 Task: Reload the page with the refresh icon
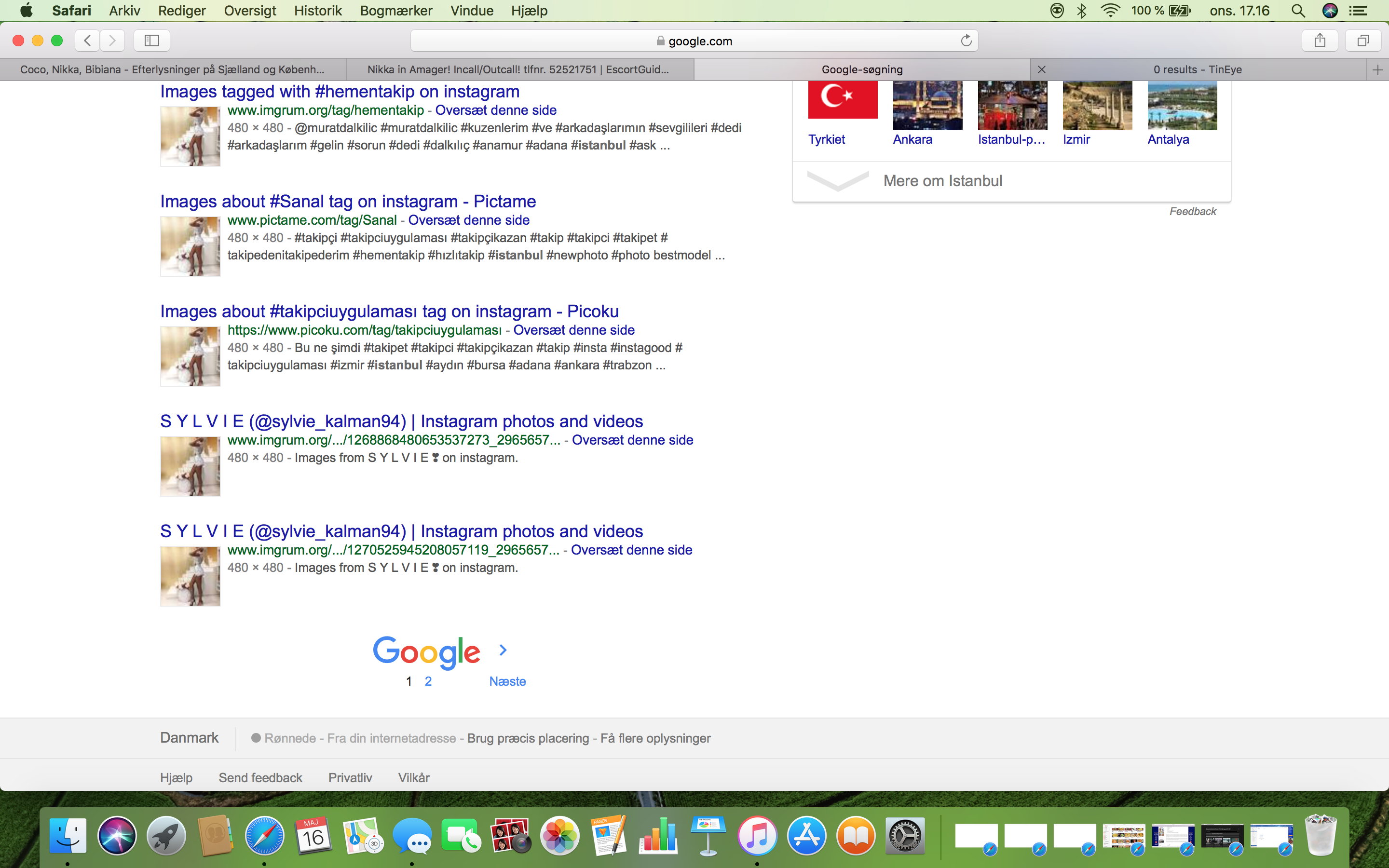966,40
